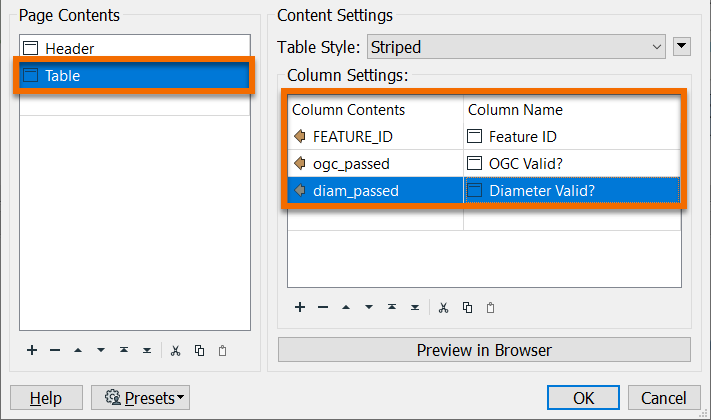Select Header in Page Contents list
The height and width of the screenshot is (420, 711).
70,48
